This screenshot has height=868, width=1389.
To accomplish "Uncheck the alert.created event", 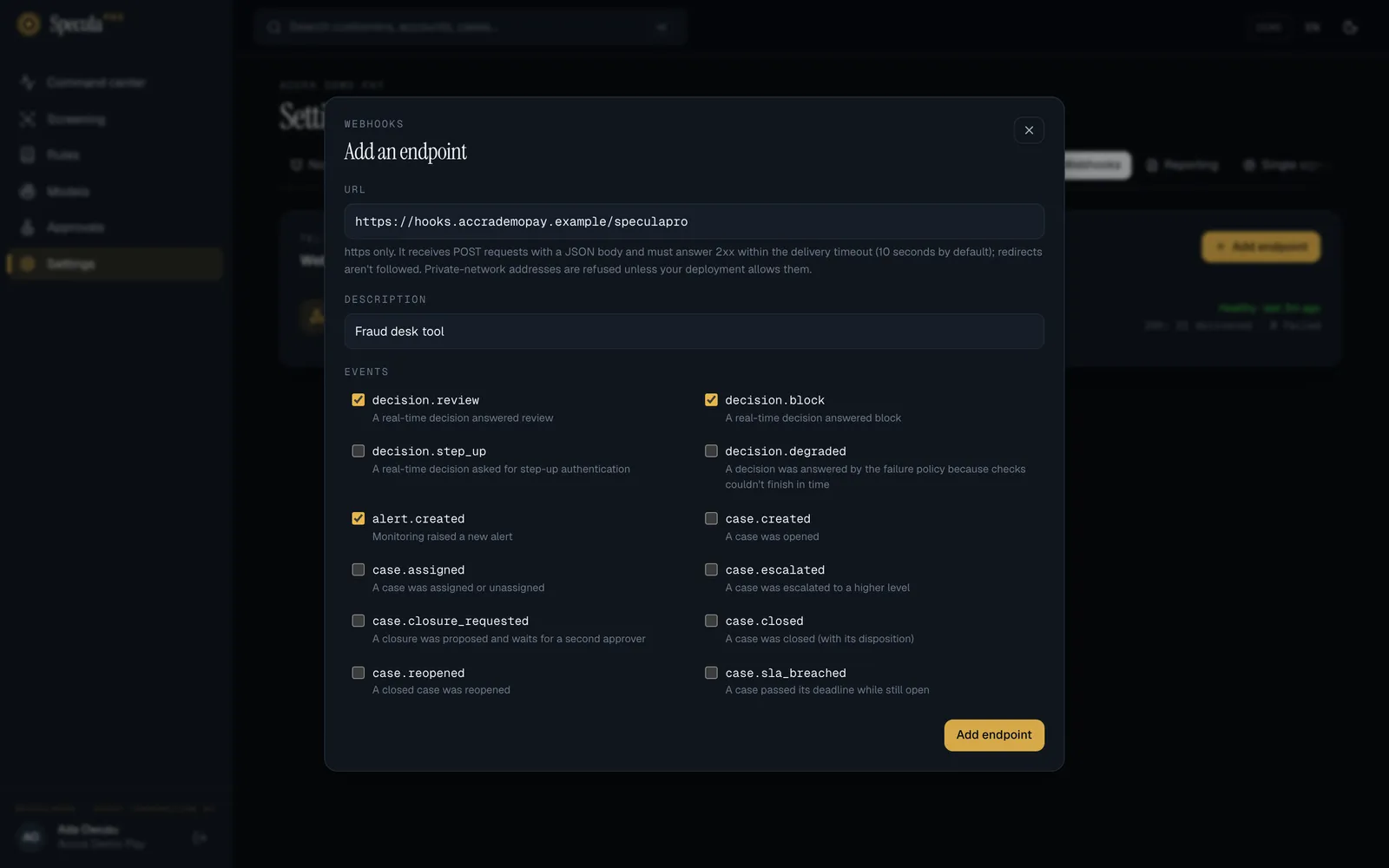I will coord(358,519).
